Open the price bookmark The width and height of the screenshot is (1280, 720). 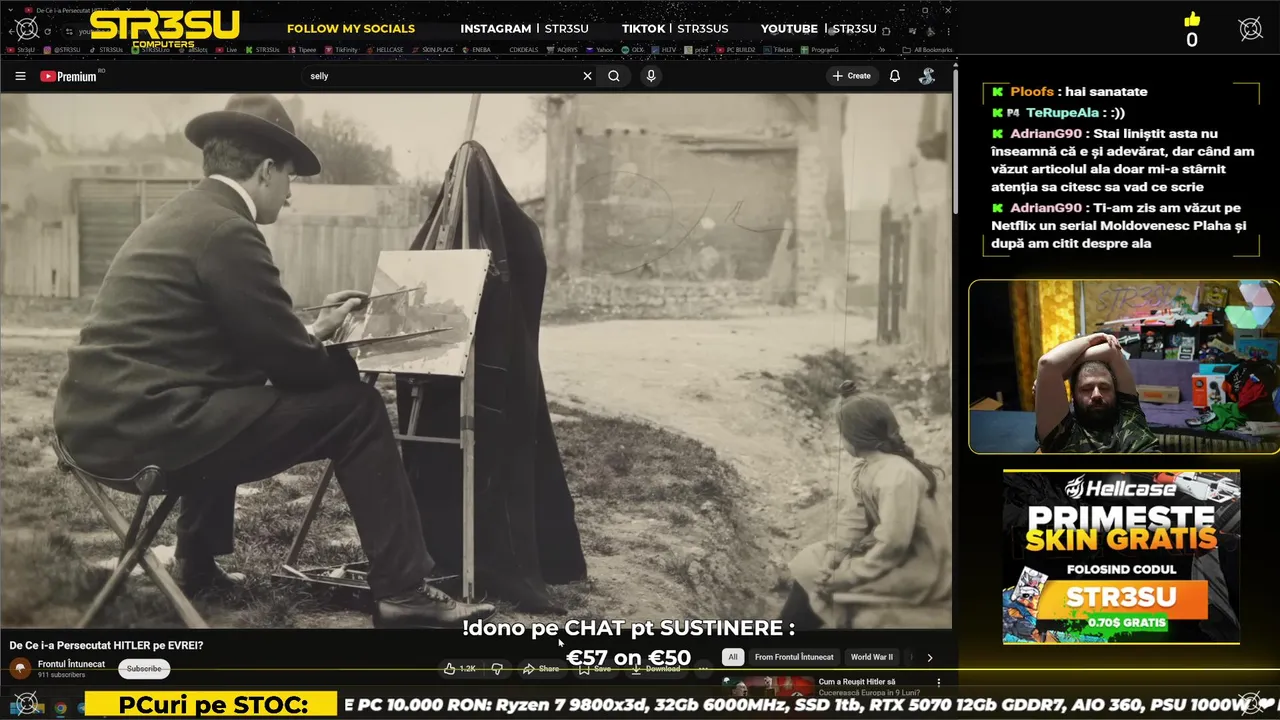click(696, 49)
